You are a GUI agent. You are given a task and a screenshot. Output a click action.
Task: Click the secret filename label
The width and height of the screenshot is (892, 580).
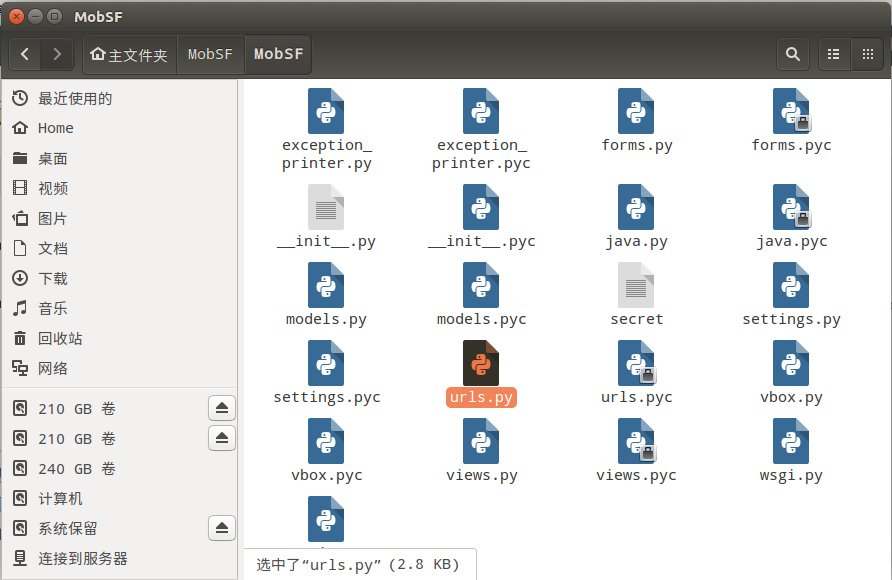(637, 319)
